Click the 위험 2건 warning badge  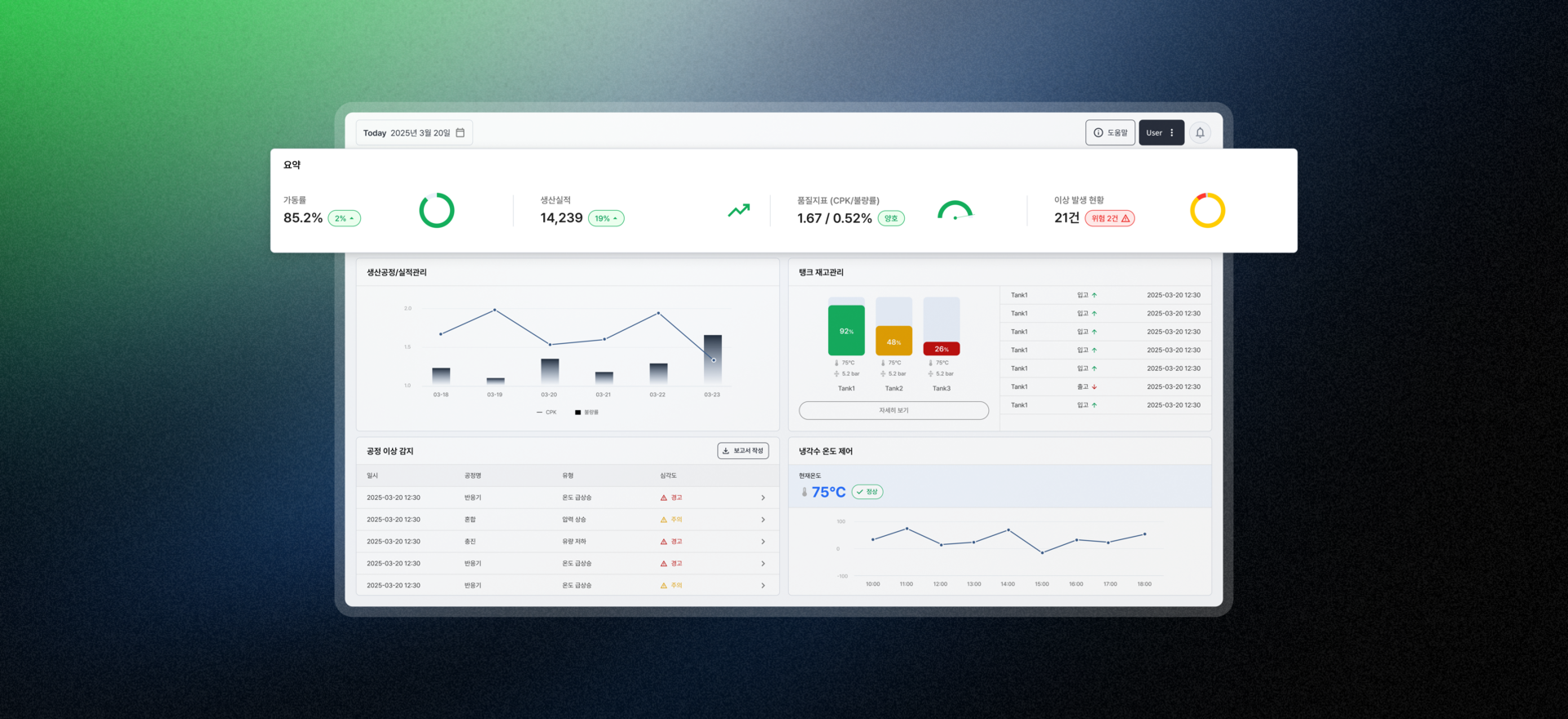click(1110, 218)
